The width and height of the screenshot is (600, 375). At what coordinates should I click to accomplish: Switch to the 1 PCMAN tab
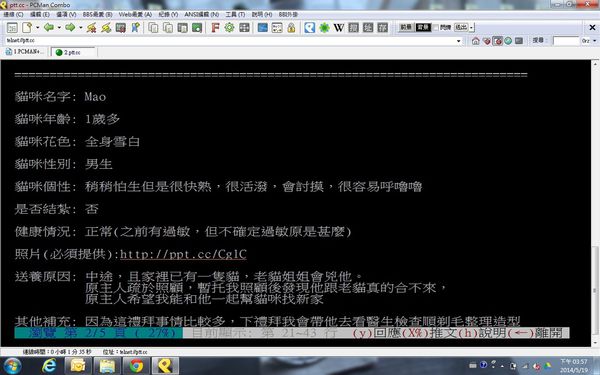pyautogui.click(x=25, y=52)
